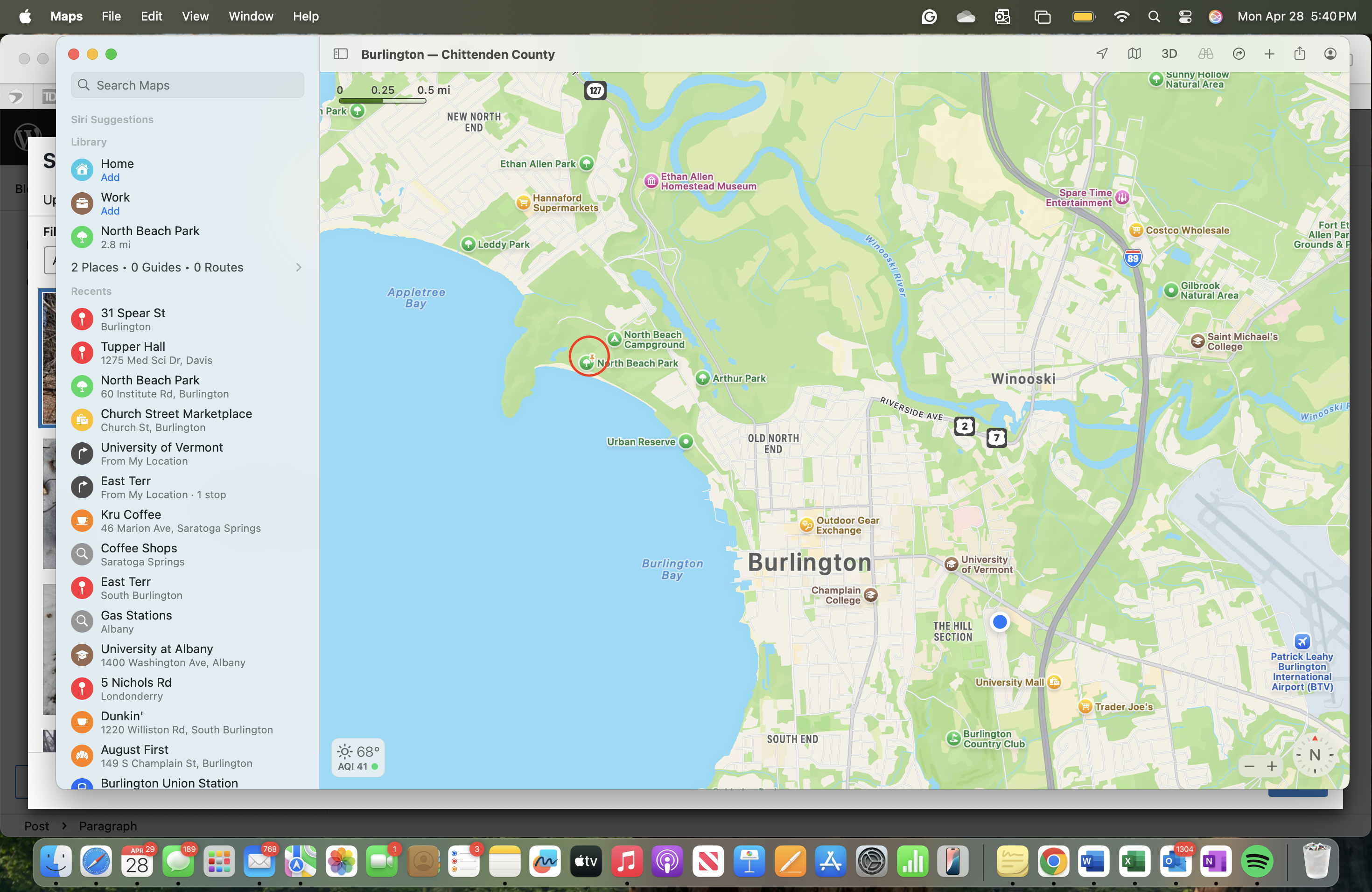Open East Terr route with 1 stop

point(187,487)
